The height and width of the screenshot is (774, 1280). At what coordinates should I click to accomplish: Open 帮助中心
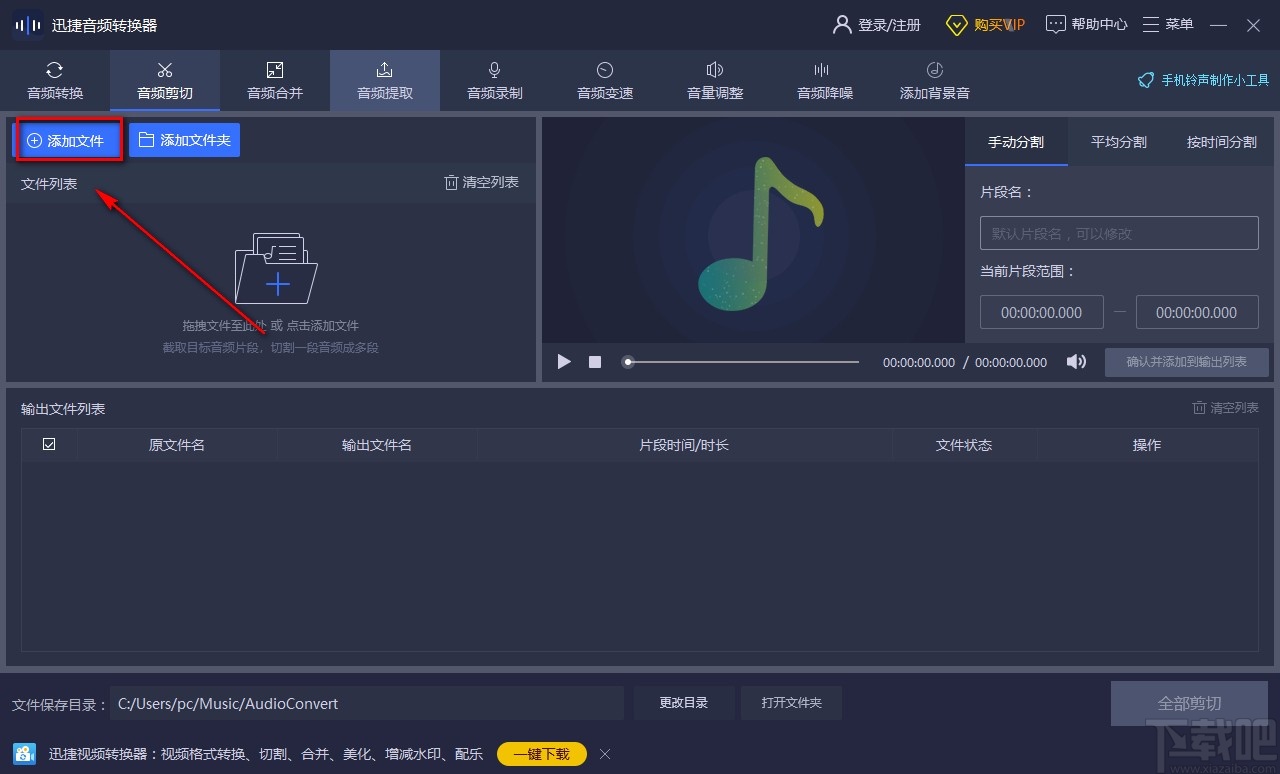click(x=1086, y=24)
